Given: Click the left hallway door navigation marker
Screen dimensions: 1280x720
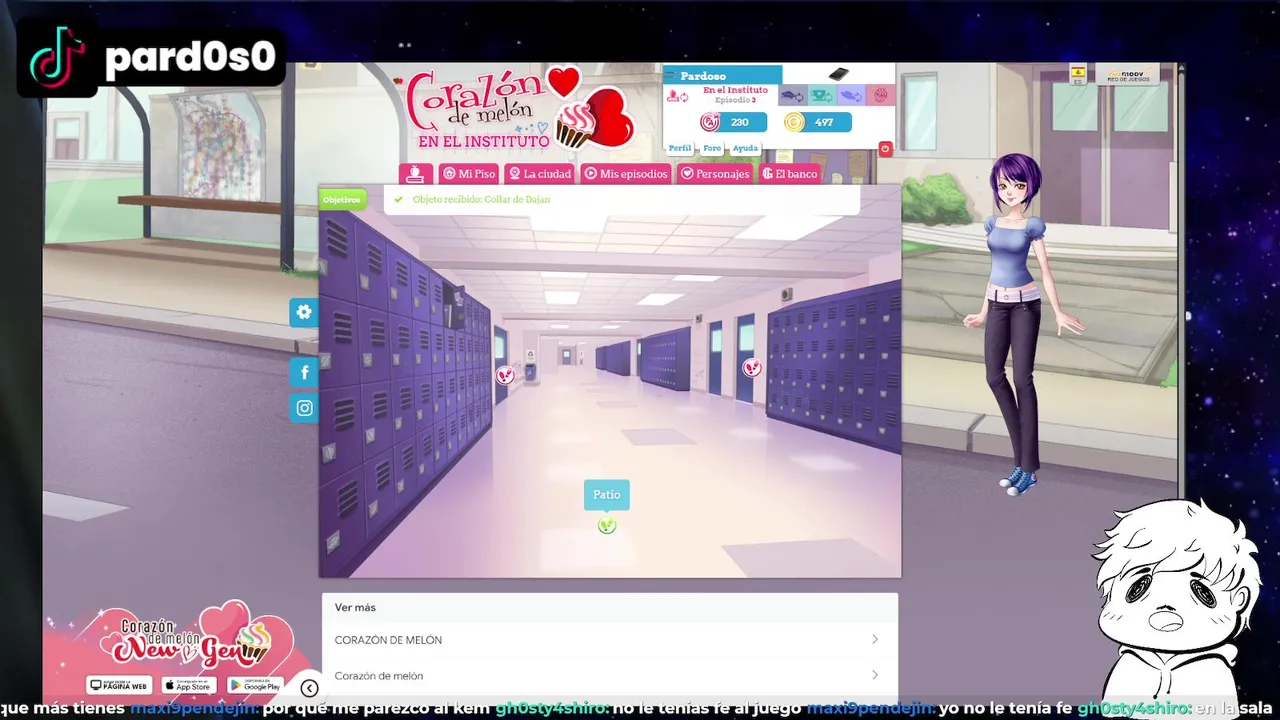Looking at the screenshot, I should (x=505, y=375).
